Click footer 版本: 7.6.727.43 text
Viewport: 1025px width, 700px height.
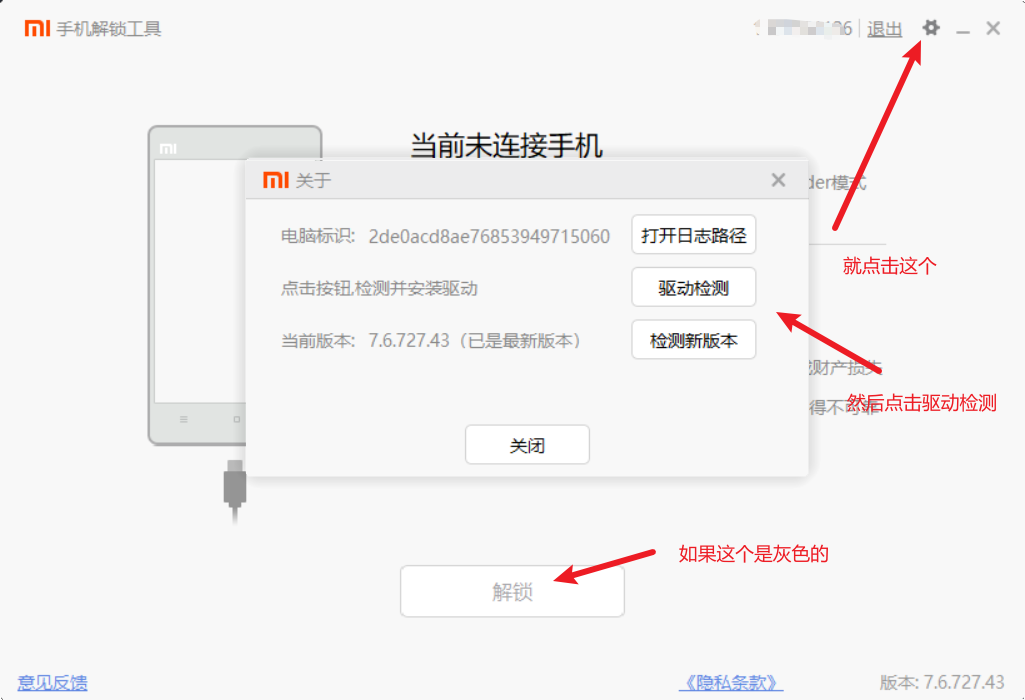pos(941,683)
